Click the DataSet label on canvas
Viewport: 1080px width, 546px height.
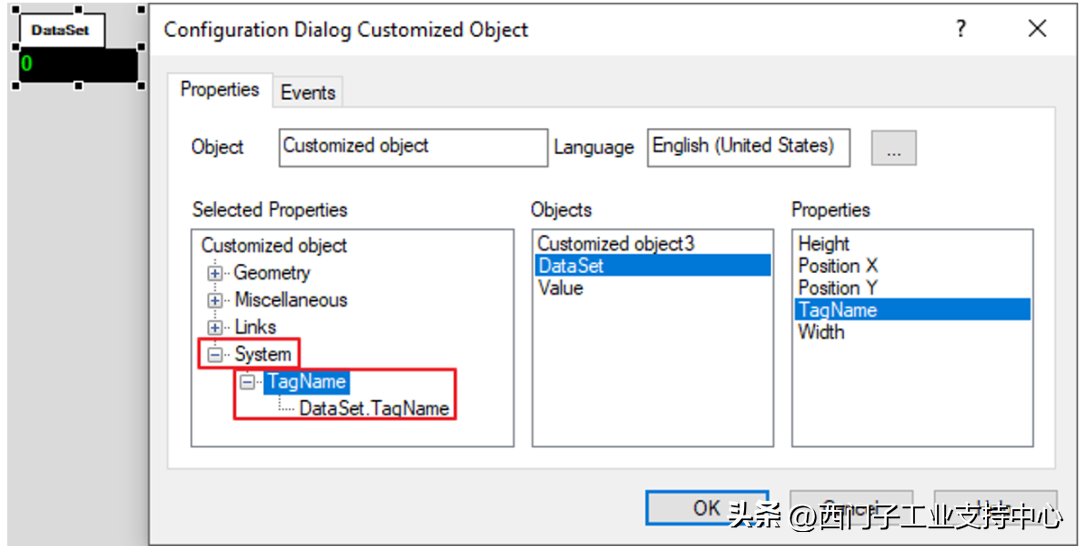pyautogui.click(x=60, y=30)
